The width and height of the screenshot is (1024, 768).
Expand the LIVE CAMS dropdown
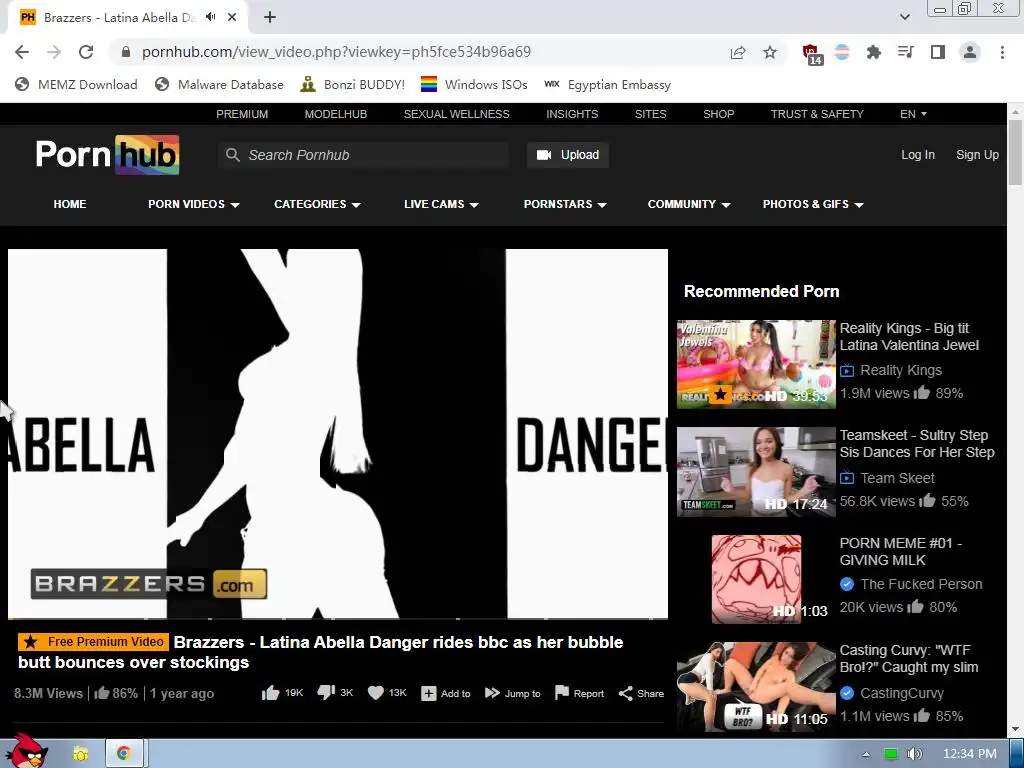[441, 204]
